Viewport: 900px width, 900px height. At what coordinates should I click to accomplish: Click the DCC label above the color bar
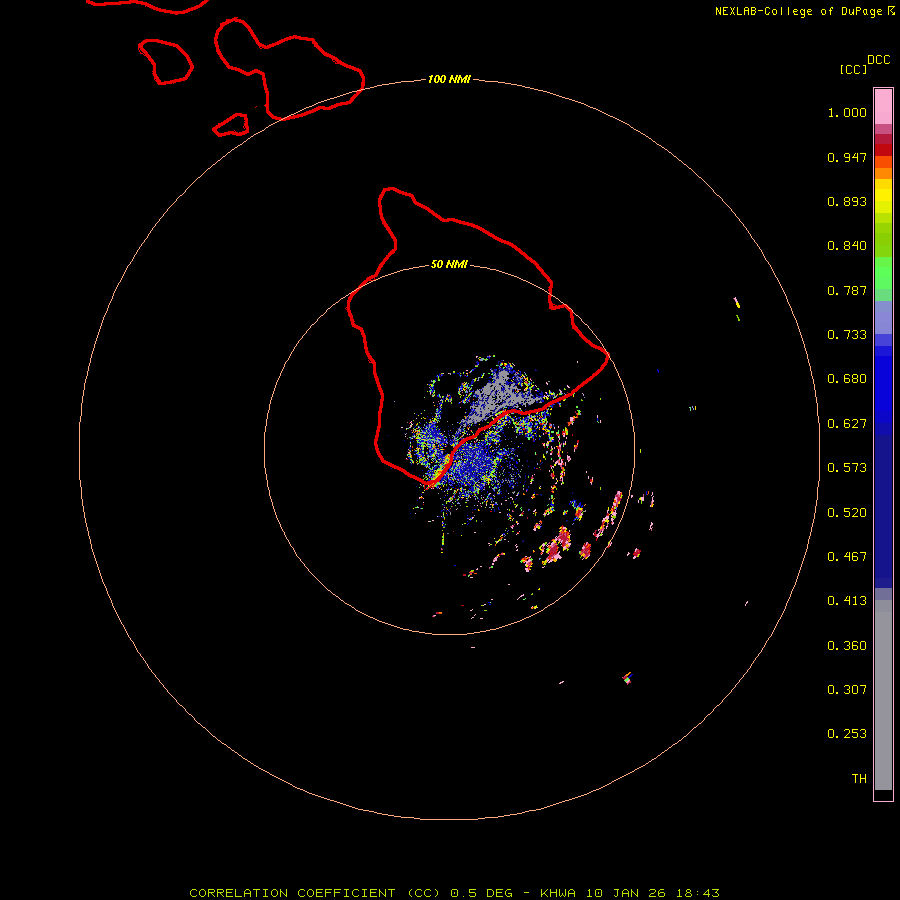(878, 60)
